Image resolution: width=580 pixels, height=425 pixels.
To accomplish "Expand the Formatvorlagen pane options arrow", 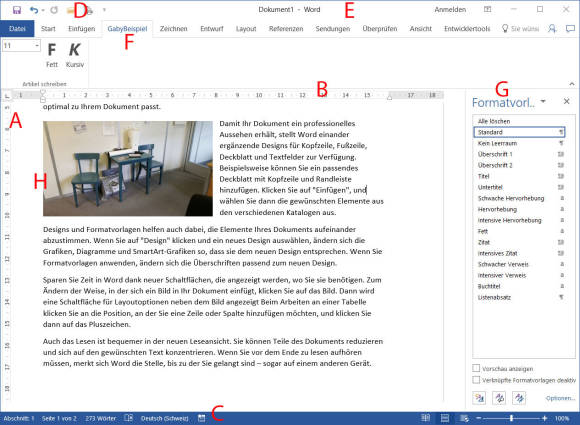I will click(x=543, y=101).
